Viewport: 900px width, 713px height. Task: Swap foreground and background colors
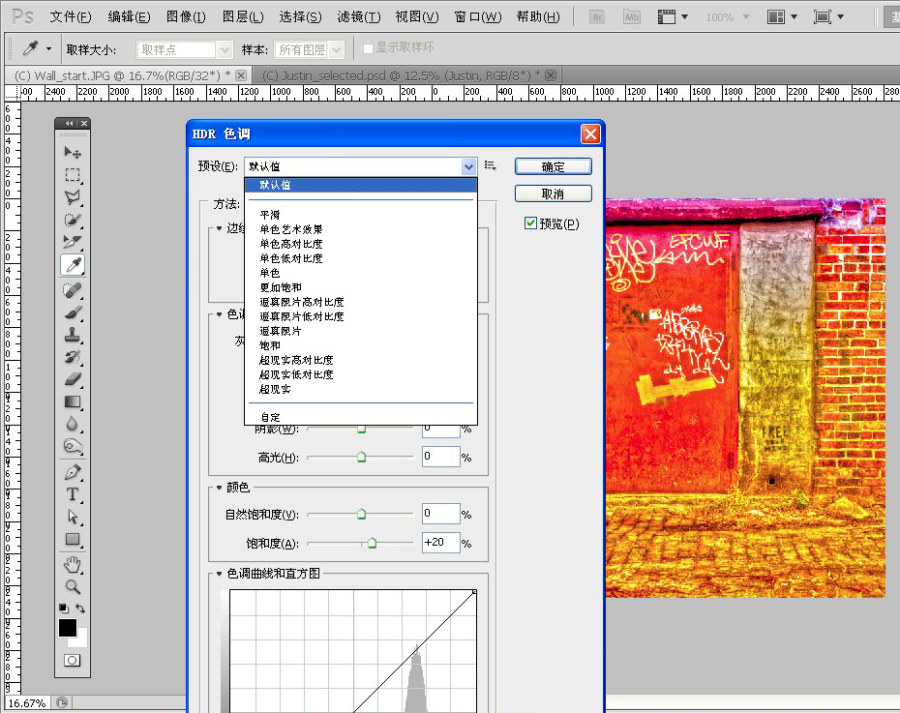tap(80, 609)
